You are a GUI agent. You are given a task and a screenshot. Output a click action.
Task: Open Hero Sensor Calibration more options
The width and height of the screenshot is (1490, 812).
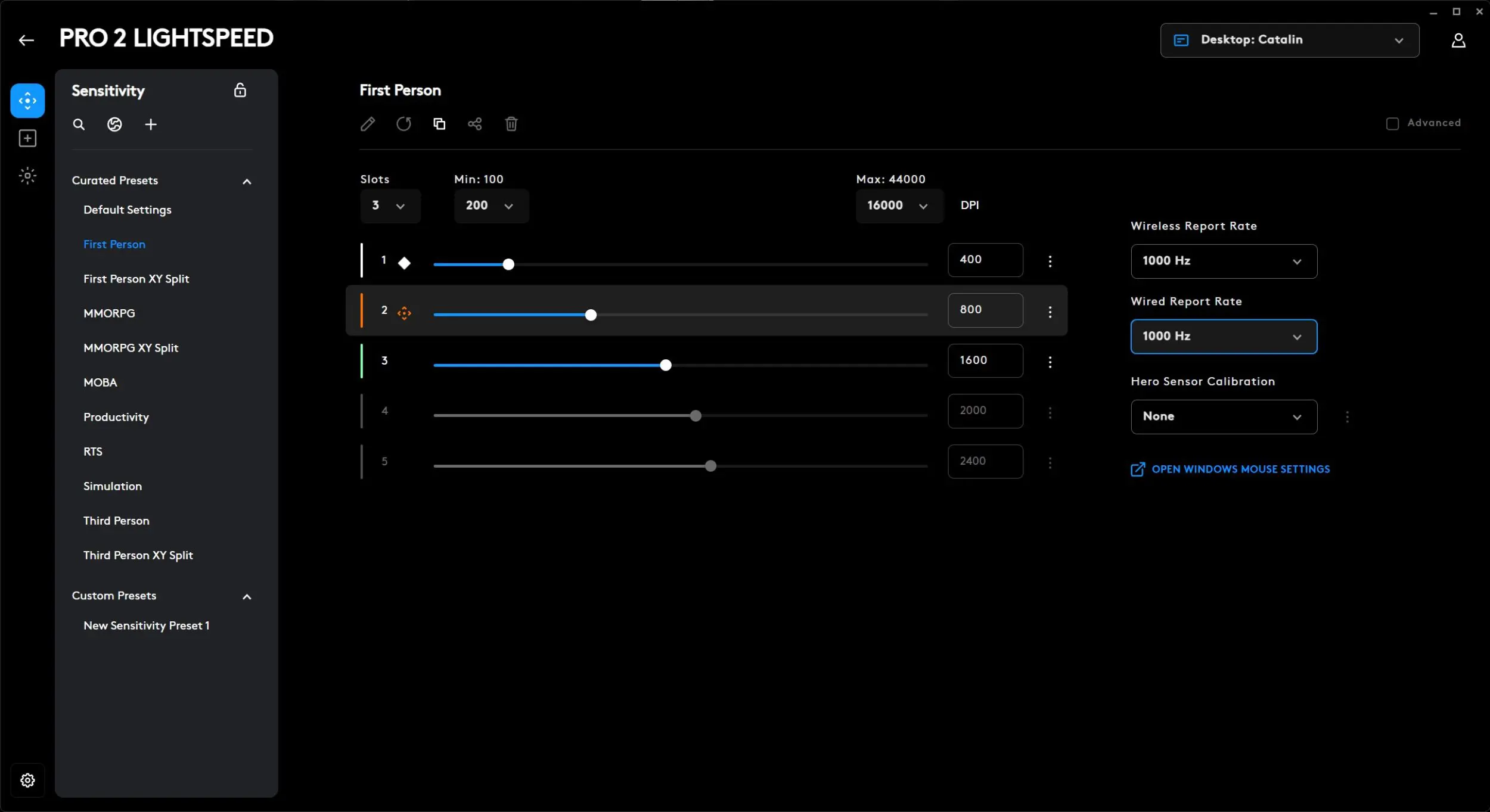pyautogui.click(x=1347, y=417)
